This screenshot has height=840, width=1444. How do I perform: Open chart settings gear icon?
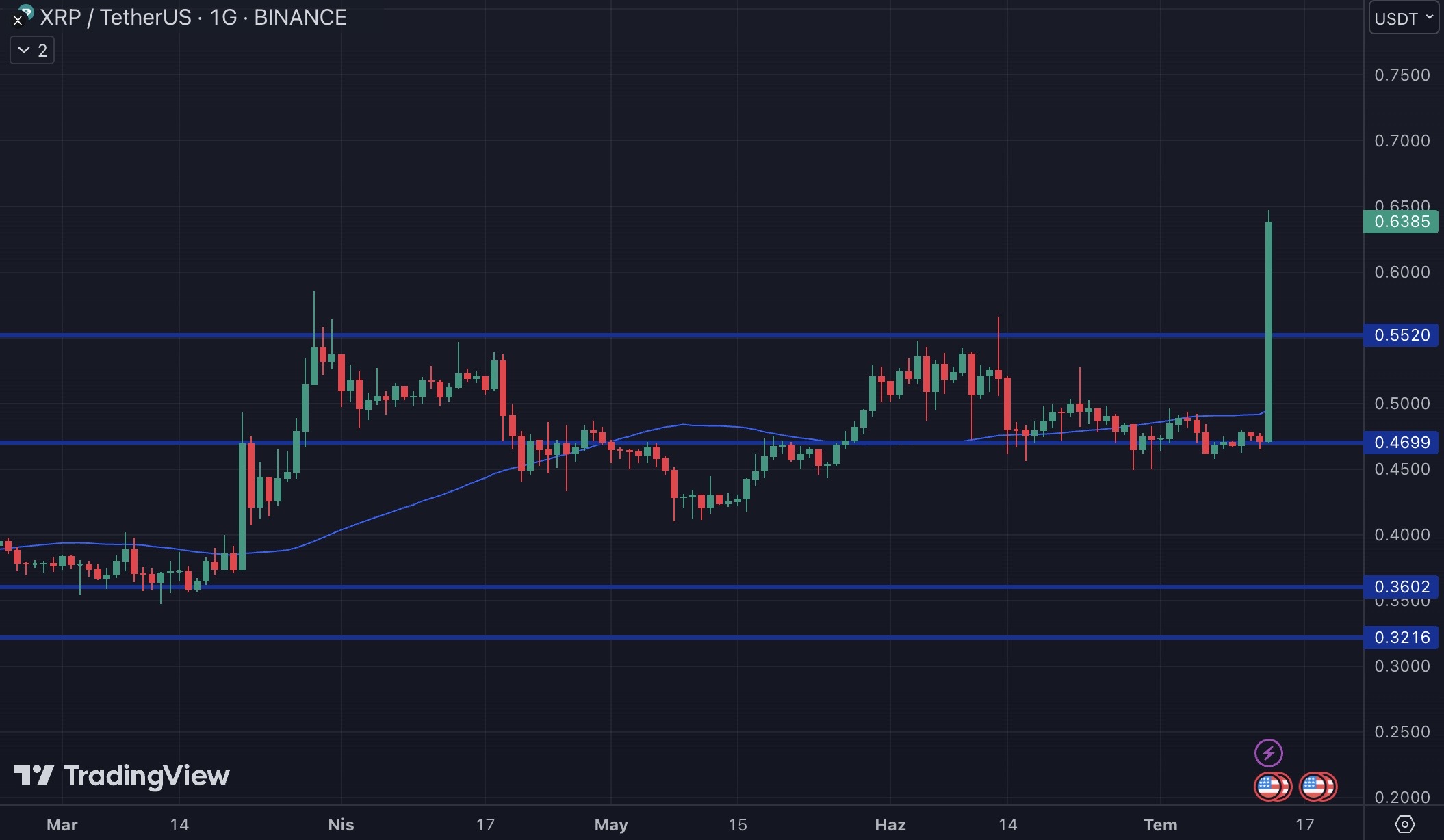1404,824
